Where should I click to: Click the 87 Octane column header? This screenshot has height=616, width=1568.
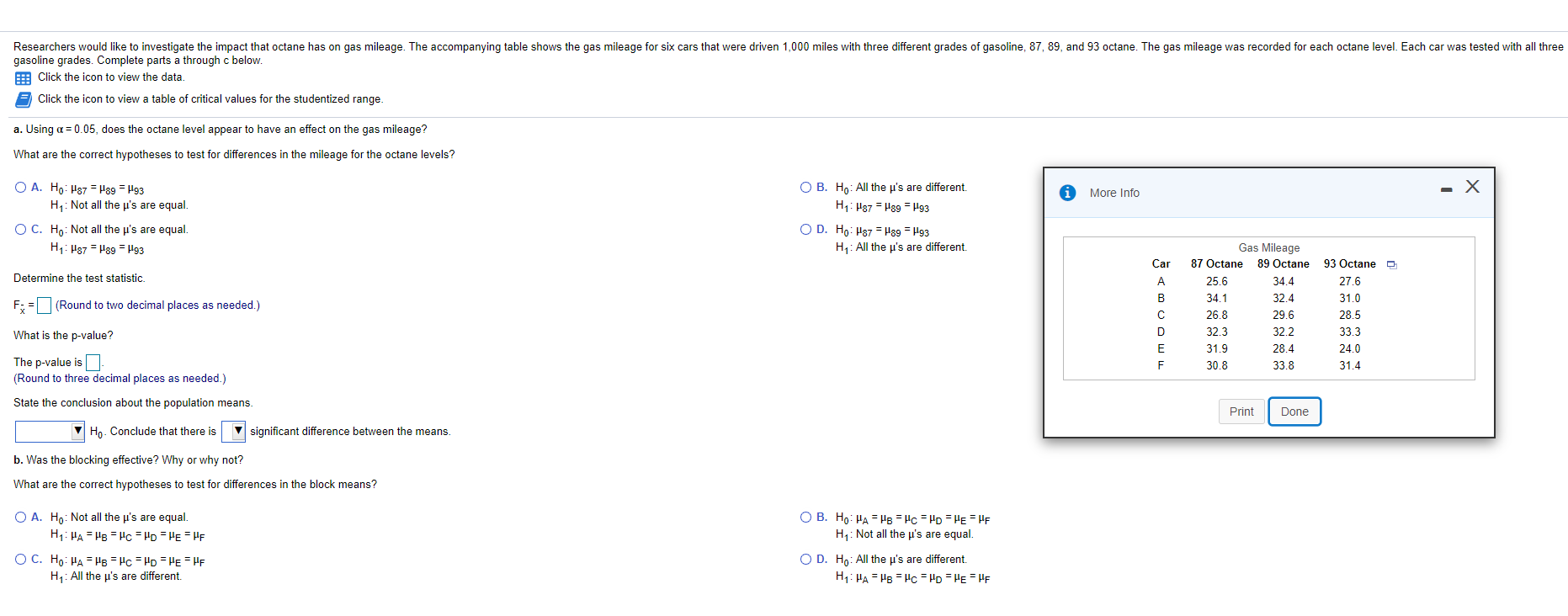click(x=1216, y=264)
